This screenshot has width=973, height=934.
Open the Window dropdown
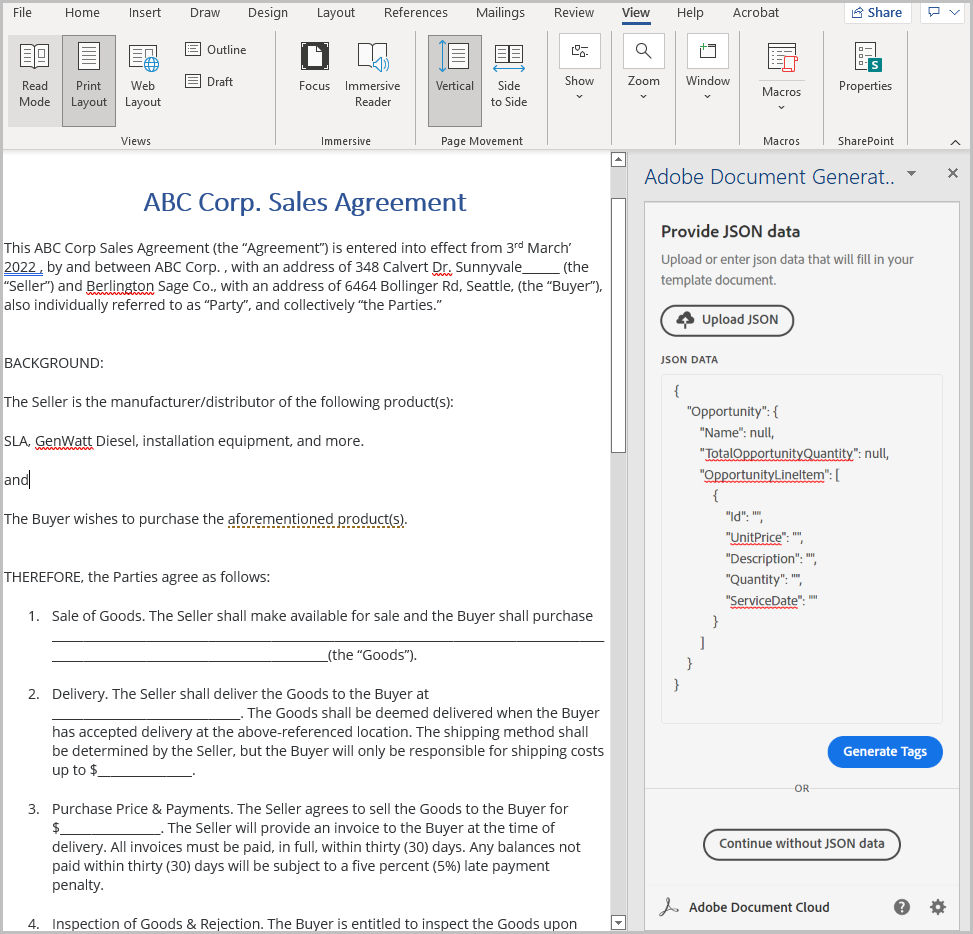[x=707, y=68]
